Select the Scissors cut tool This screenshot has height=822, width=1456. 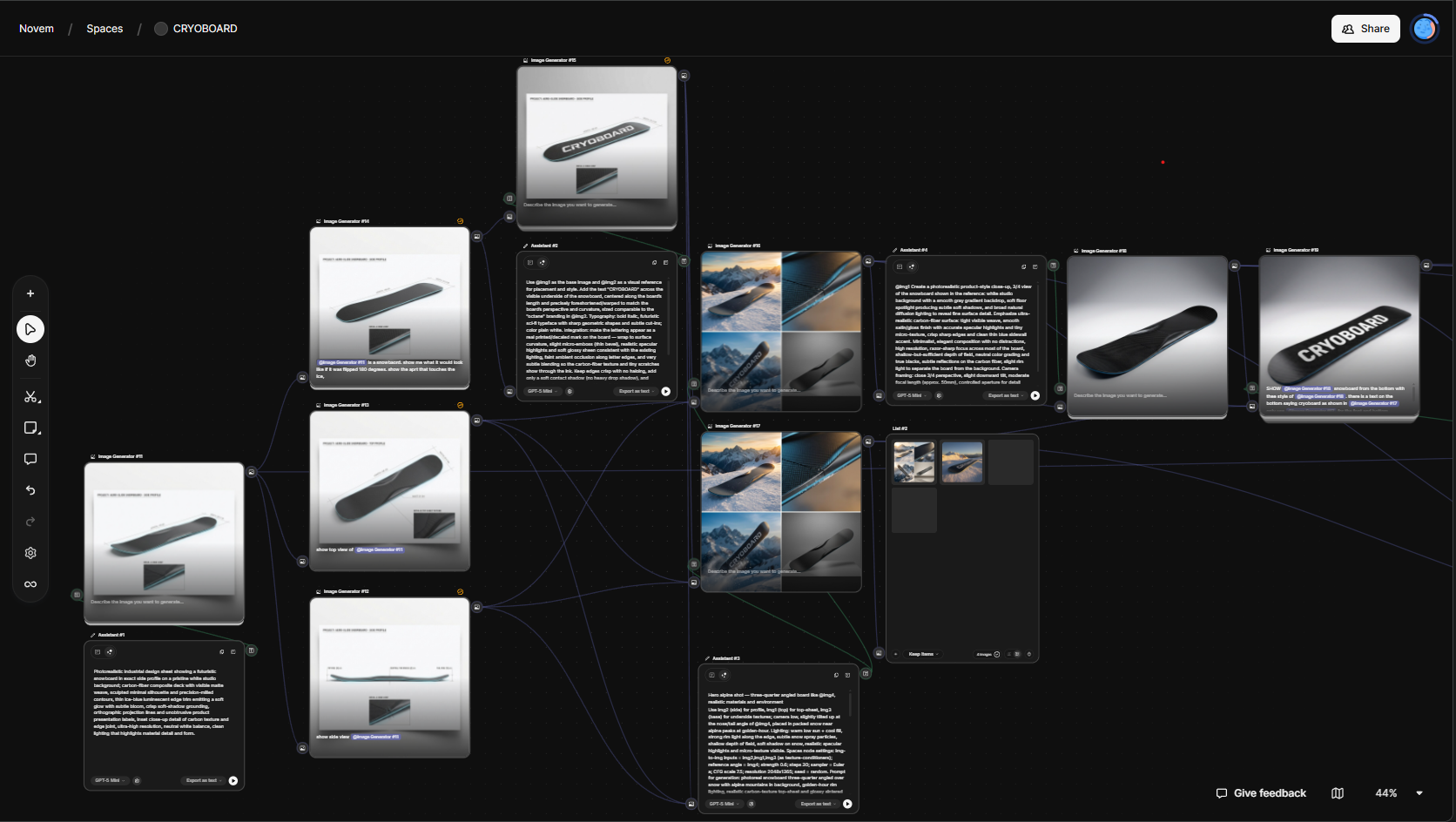tap(30, 396)
